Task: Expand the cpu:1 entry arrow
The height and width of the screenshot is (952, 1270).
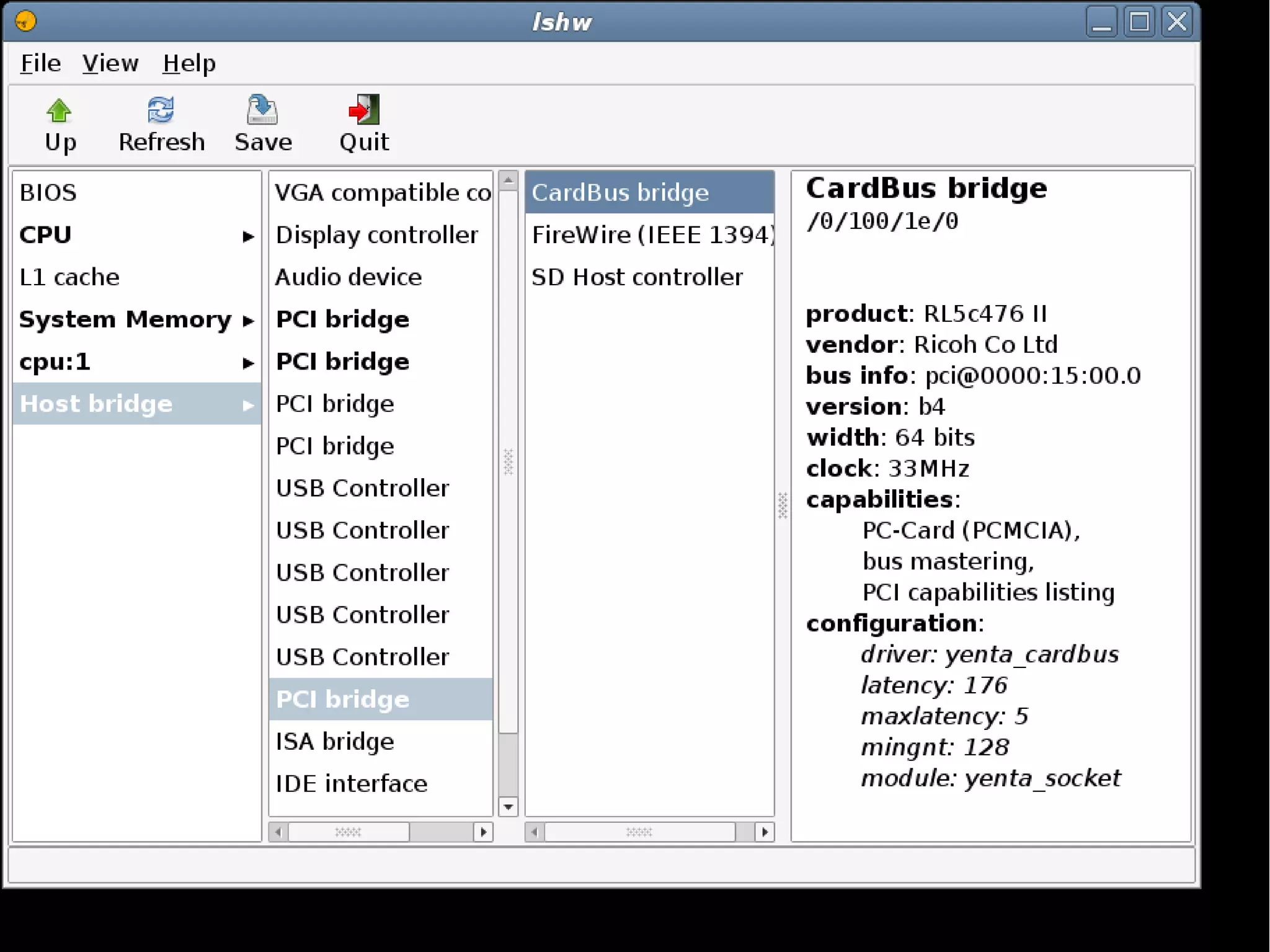Action: (248, 363)
